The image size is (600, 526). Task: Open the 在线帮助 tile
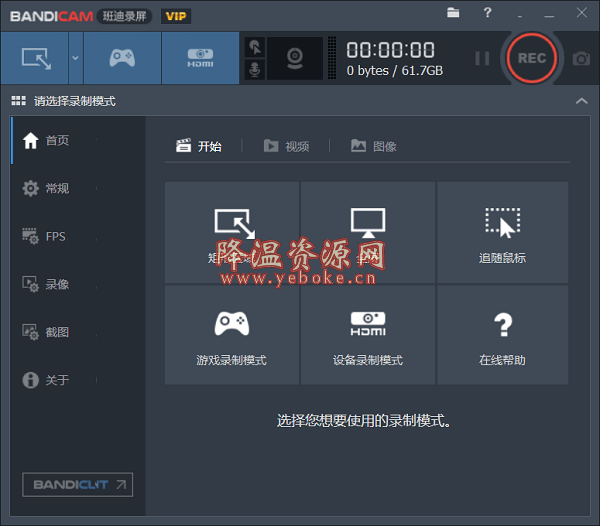click(502, 335)
